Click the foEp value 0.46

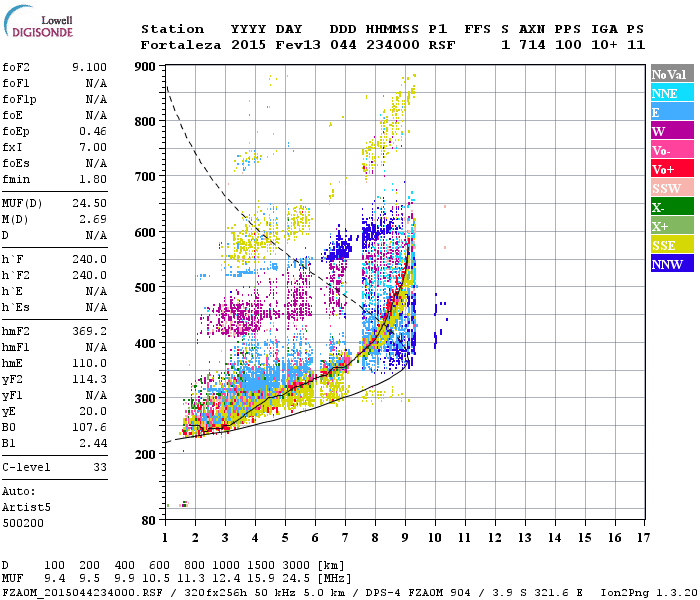(x=93, y=131)
